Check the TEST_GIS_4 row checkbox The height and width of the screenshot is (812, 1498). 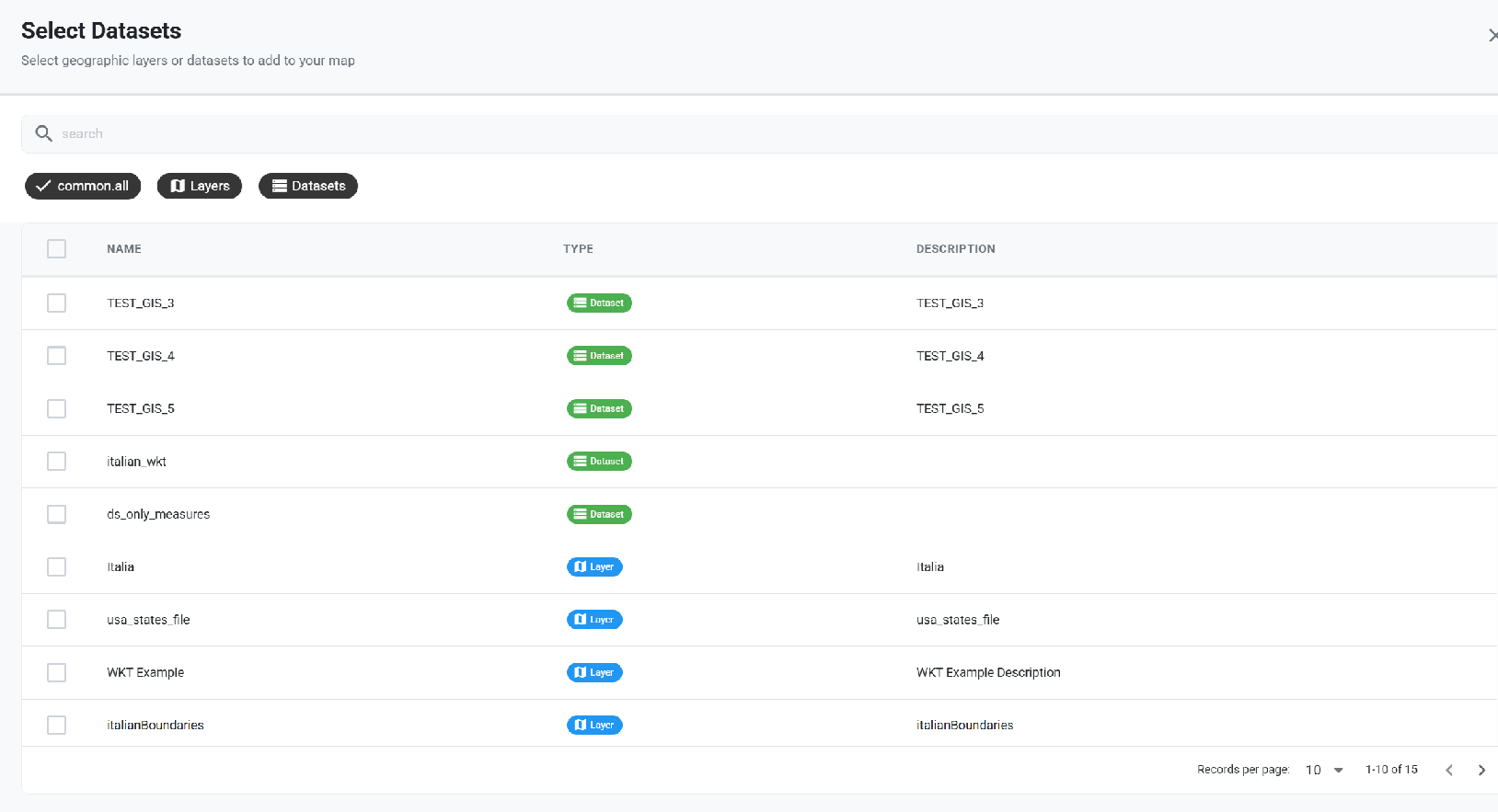[57, 356]
